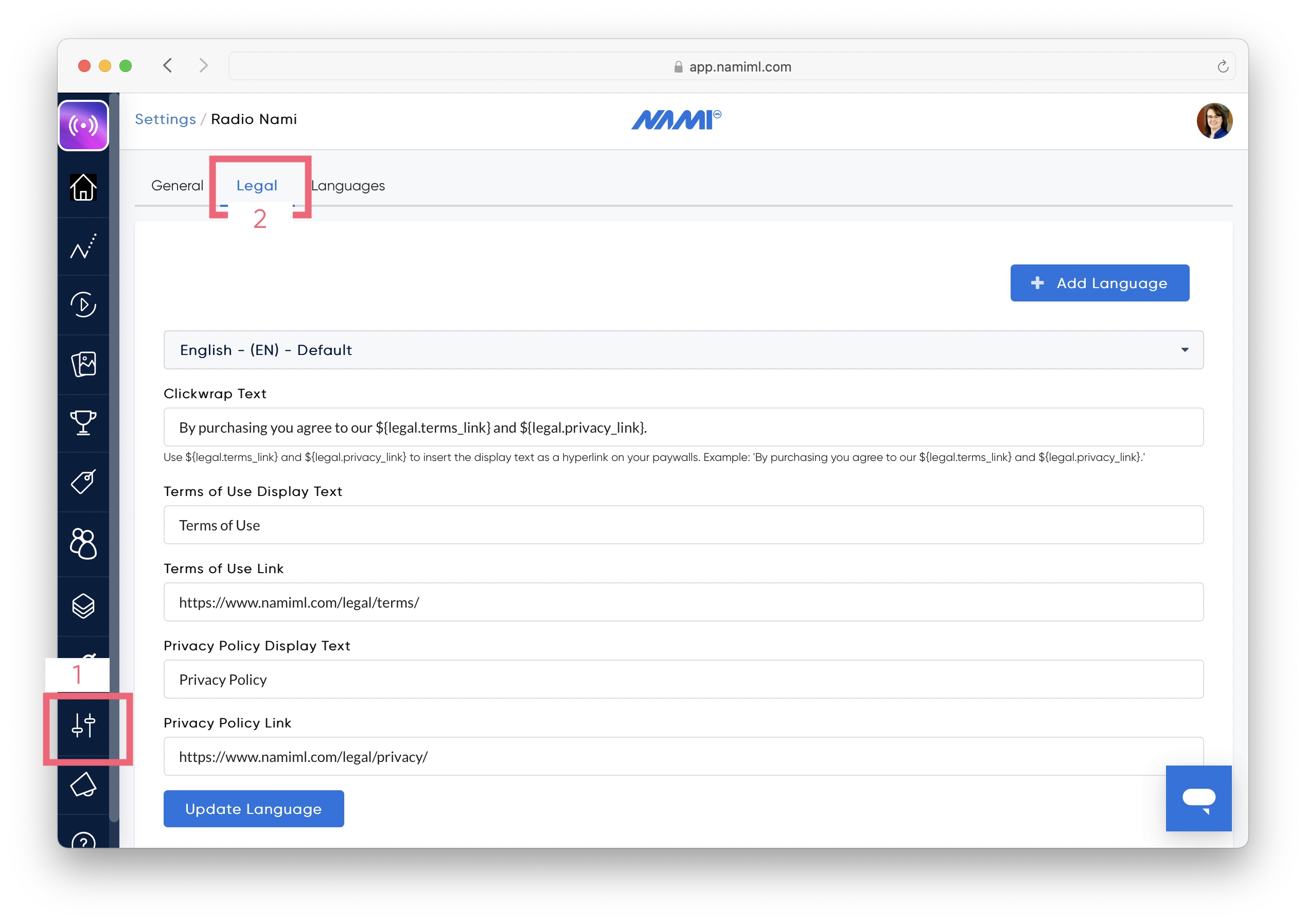Viewport: 1306px width, 924px height.
Task: Switch to the General tab
Action: click(177, 186)
